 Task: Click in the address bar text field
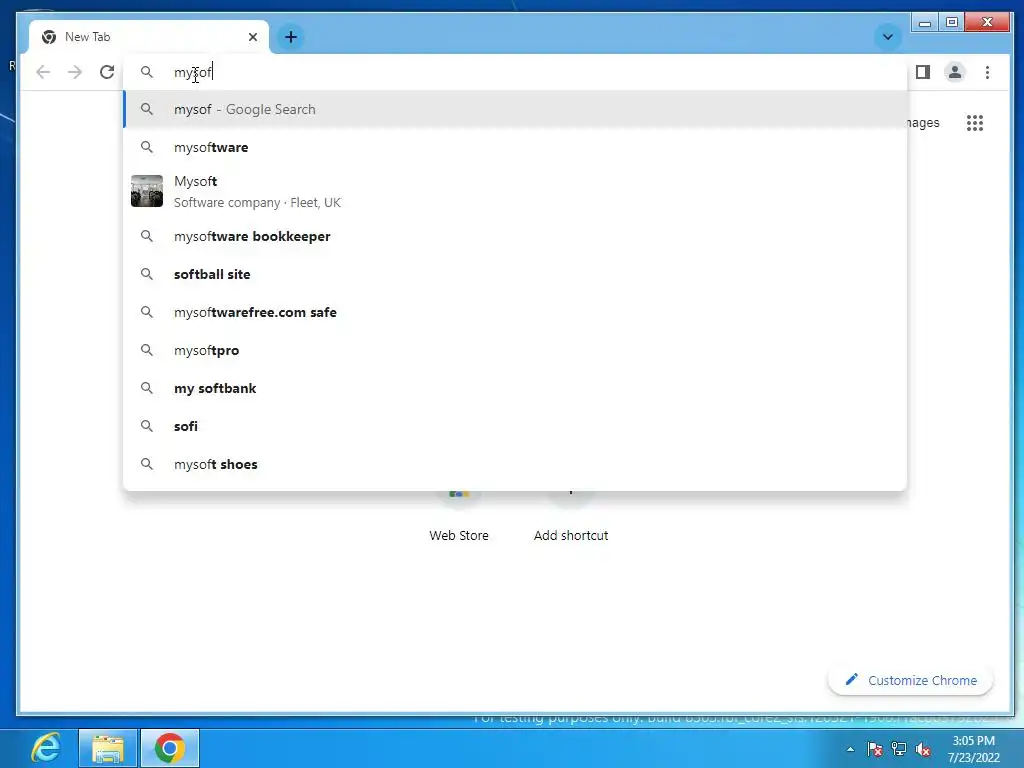[515, 72]
